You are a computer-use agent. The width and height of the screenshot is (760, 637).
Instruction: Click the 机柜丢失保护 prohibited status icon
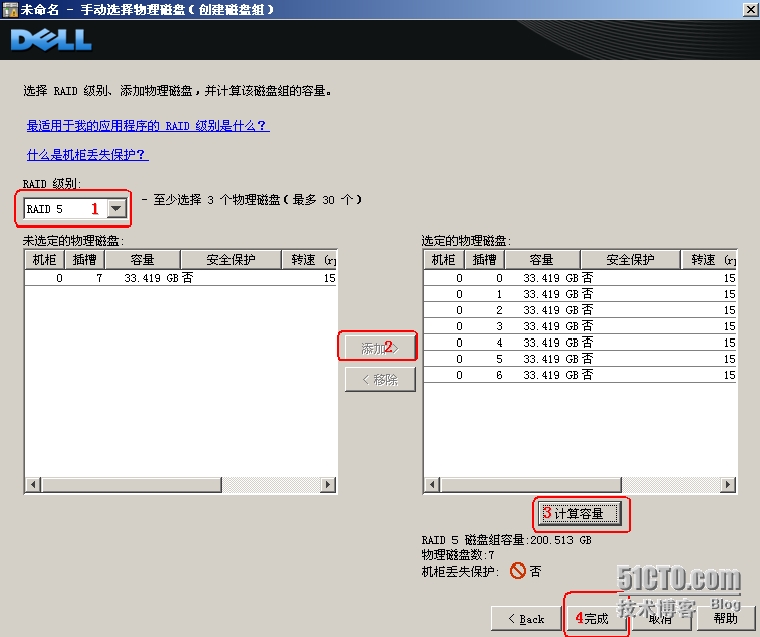(518, 571)
